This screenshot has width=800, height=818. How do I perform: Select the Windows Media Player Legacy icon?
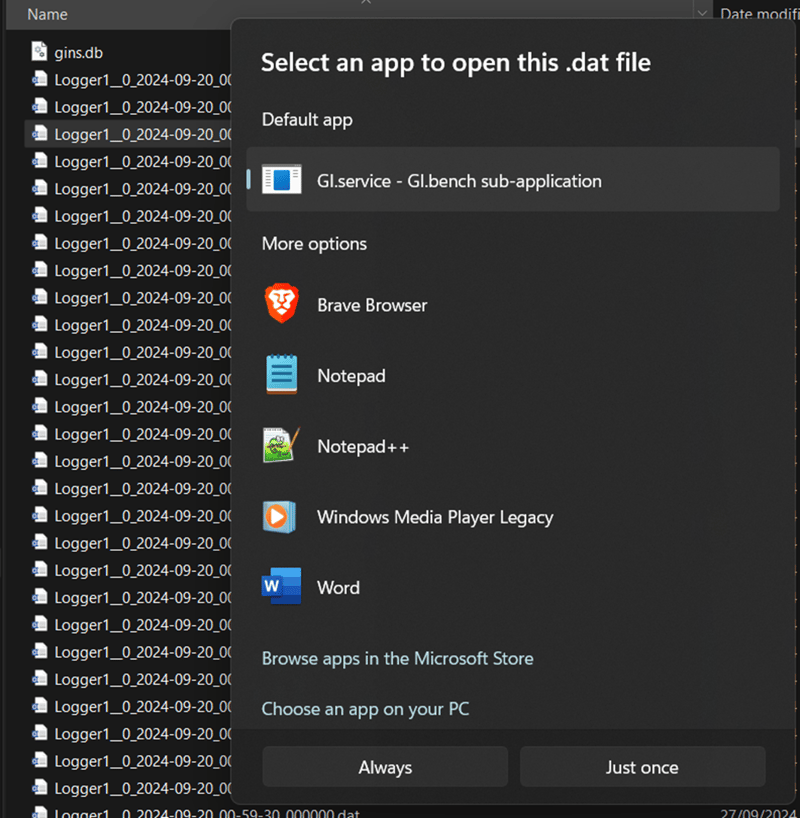click(281, 517)
